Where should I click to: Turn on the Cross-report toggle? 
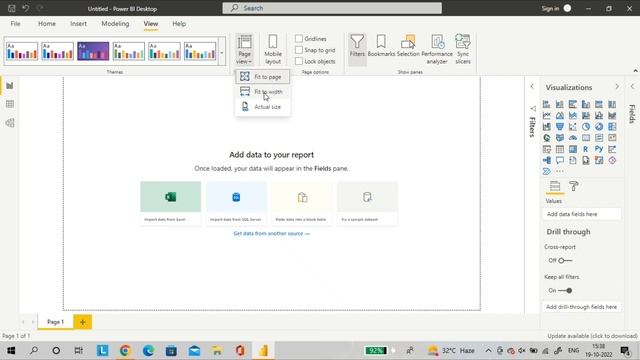tap(565, 260)
